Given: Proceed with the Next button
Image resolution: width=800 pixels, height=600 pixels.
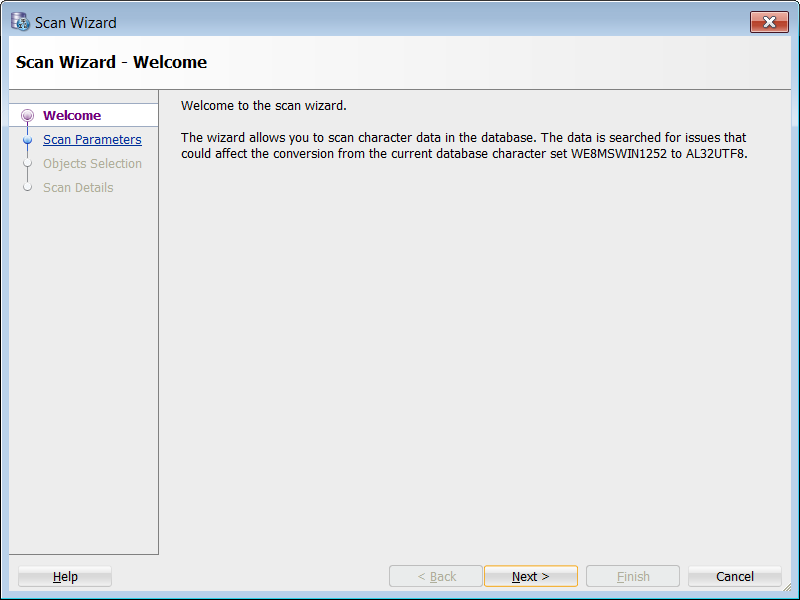Looking at the screenshot, I should (x=530, y=577).
